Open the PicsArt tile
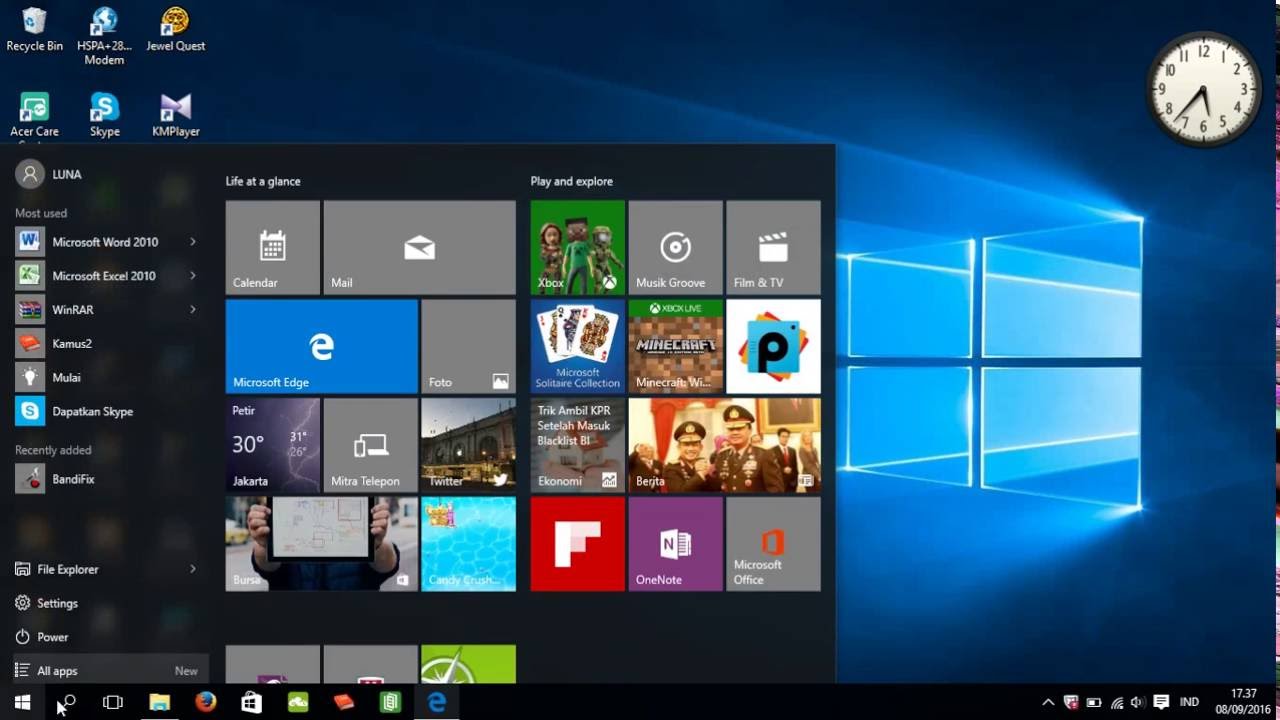 pyautogui.click(x=773, y=346)
